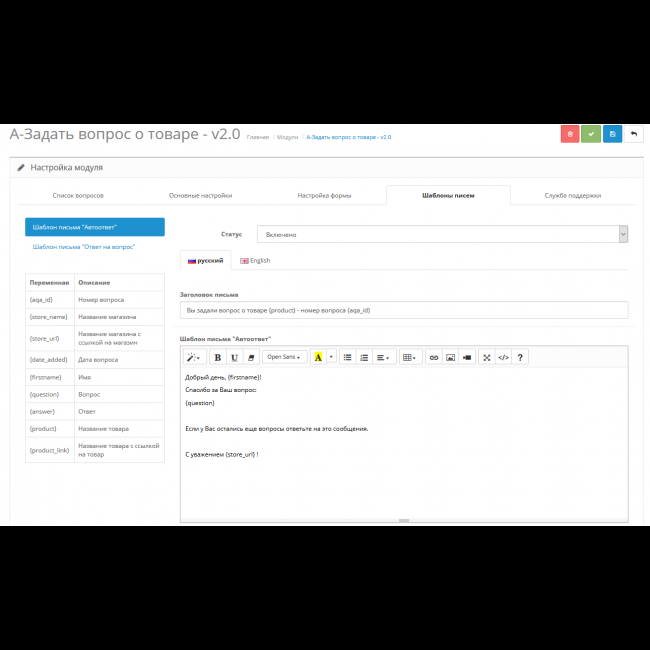Open Шаблон письма "Ответ на вопрос" link
Screen dimensions: 650x650
pyautogui.click(x=84, y=246)
